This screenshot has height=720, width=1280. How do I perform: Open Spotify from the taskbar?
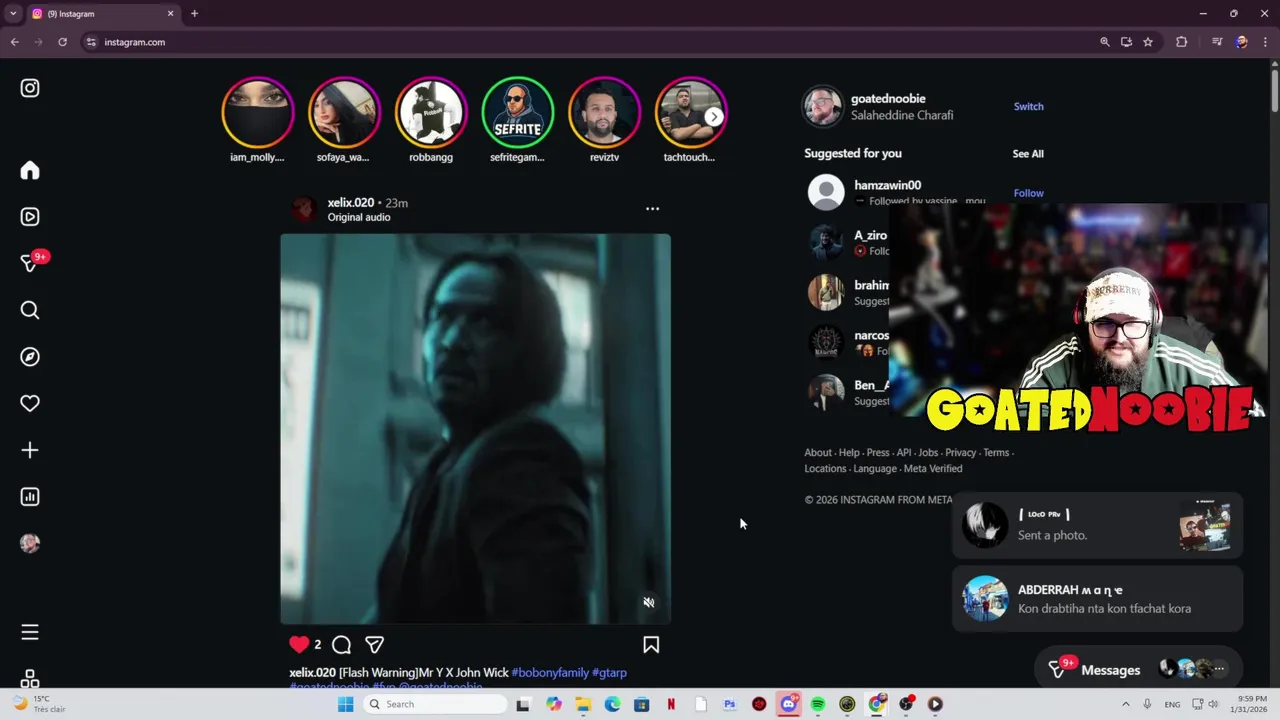pyautogui.click(x=818, y=704)
